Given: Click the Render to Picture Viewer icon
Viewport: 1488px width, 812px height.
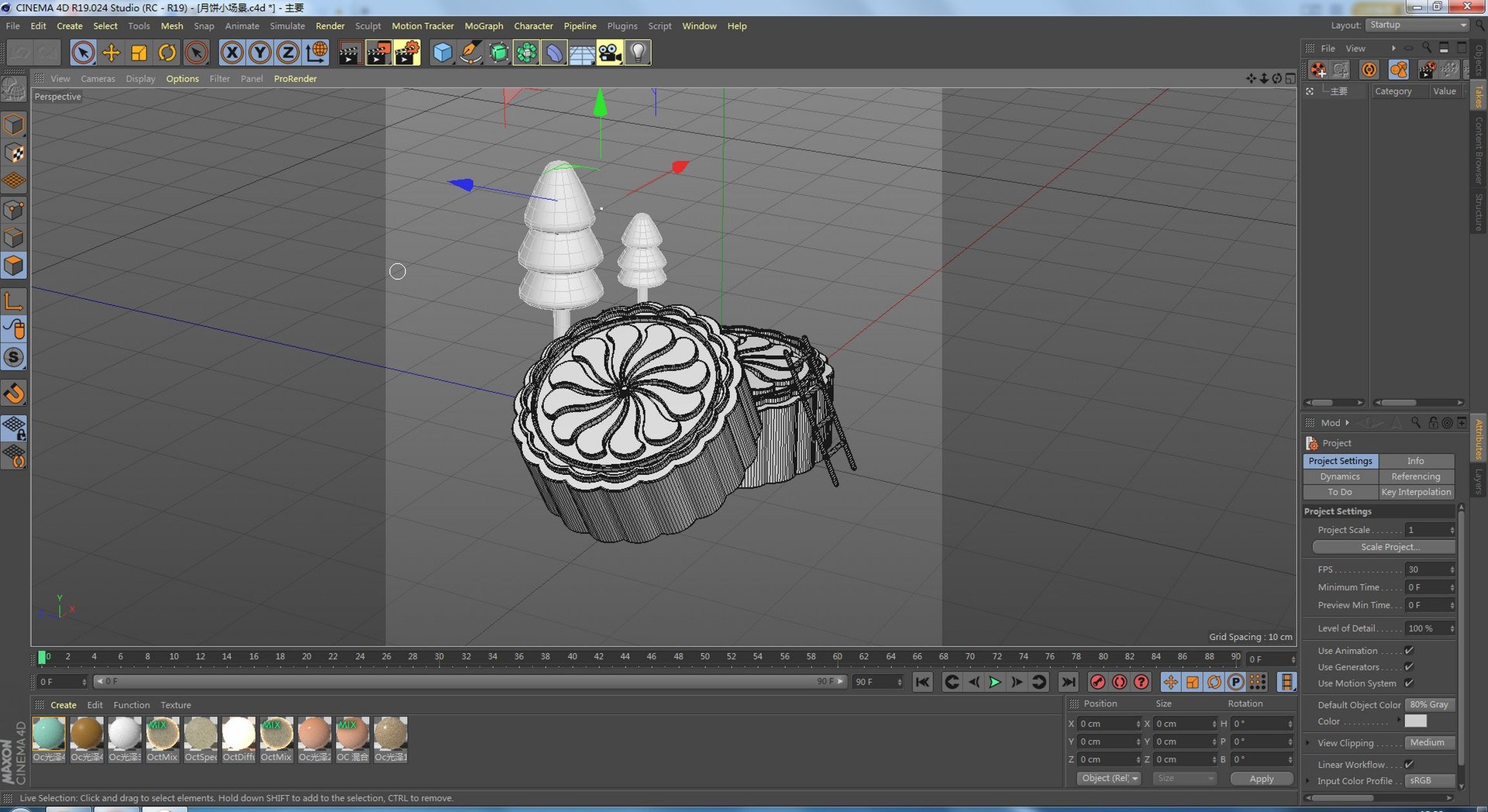Looking at the screenshot, I should [378, 53].
